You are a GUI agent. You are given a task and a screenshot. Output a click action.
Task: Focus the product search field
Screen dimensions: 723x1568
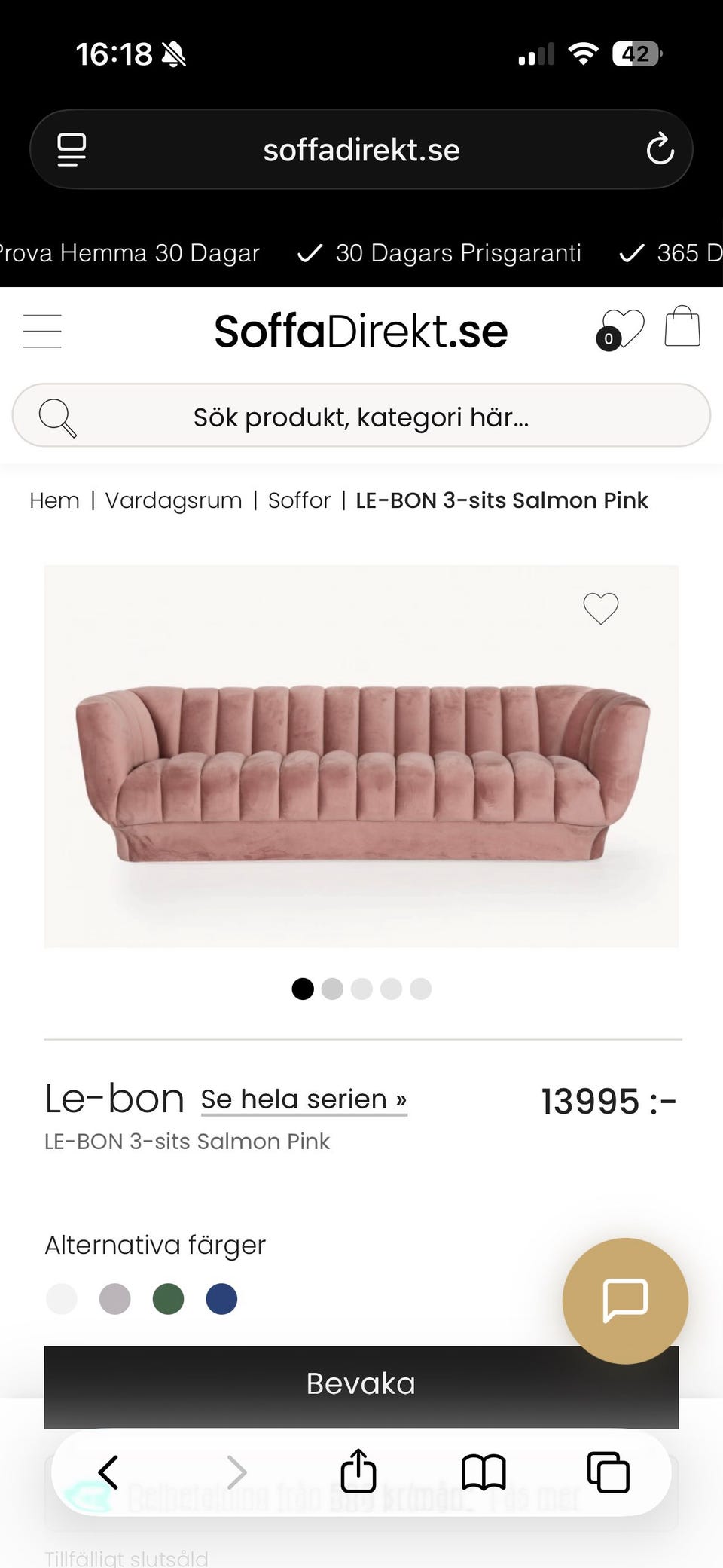(361, 417)
